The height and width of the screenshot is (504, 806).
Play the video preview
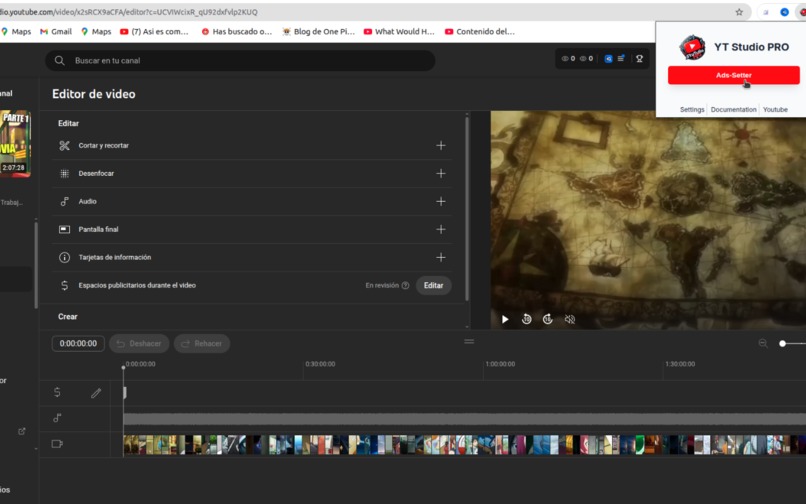pyautogui.click(x=505, y=319)
